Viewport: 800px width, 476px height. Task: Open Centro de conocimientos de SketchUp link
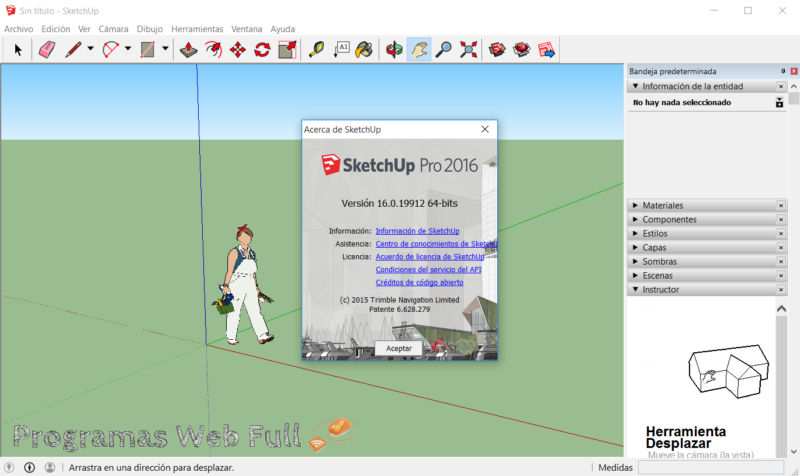click(436, 244)
